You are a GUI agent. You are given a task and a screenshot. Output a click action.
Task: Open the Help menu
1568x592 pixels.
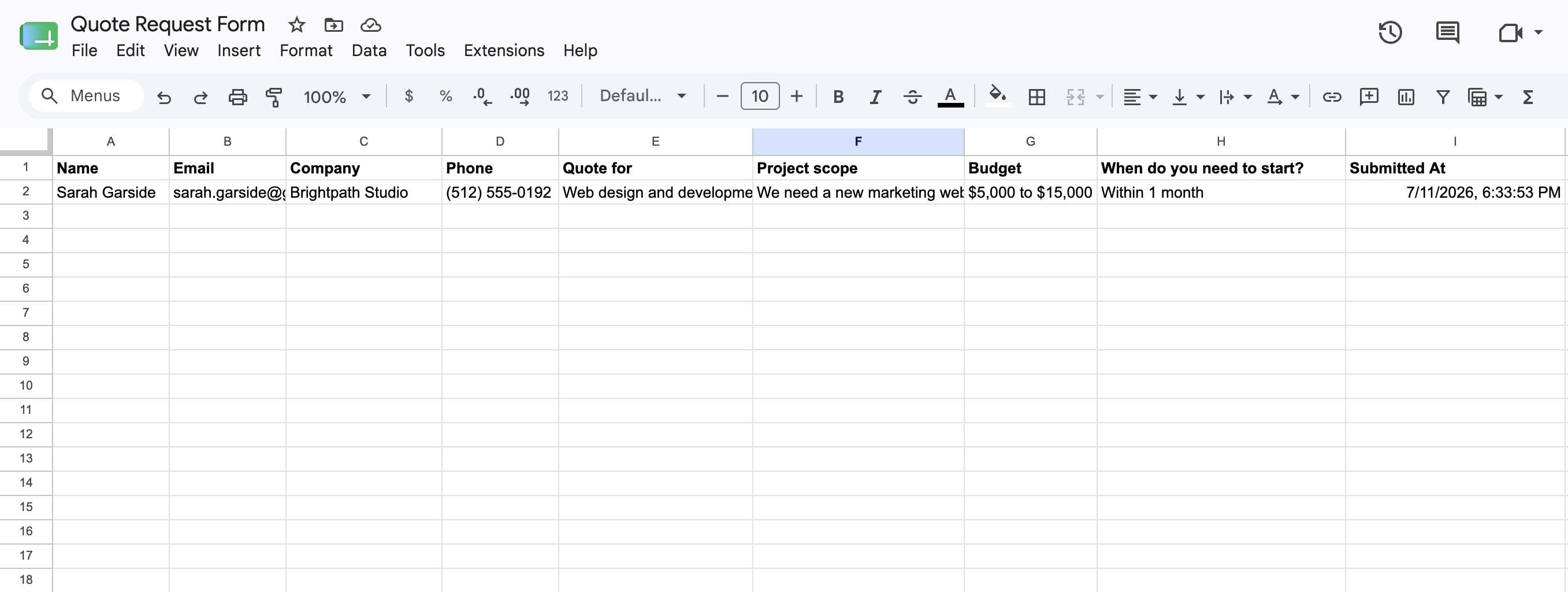coord(580,50)
